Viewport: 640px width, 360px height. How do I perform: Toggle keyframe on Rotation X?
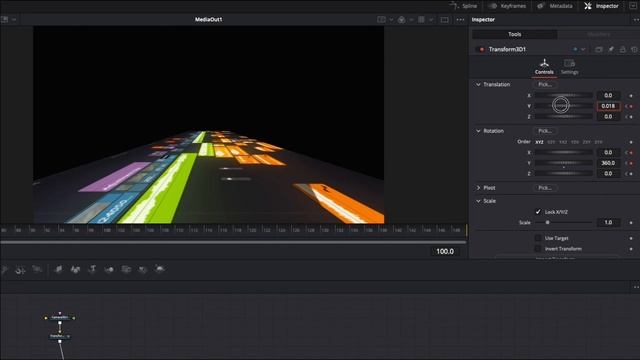coord(631,152)
